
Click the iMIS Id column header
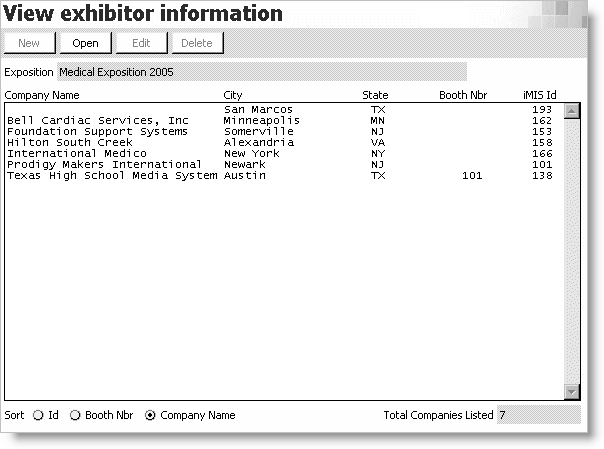pyautogui.click(x=540, y=95)
